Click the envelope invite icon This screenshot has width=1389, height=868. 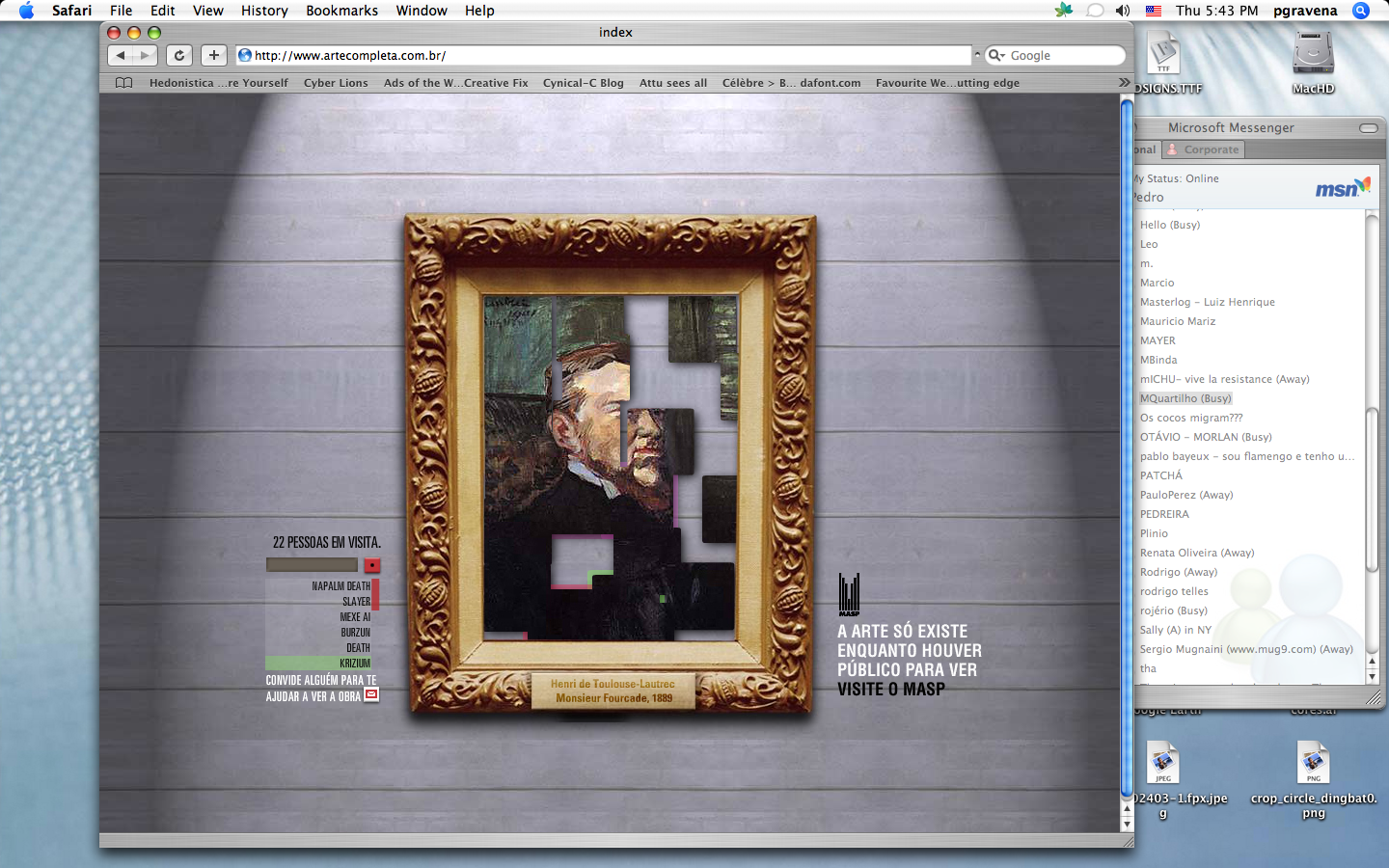point(371,694)
